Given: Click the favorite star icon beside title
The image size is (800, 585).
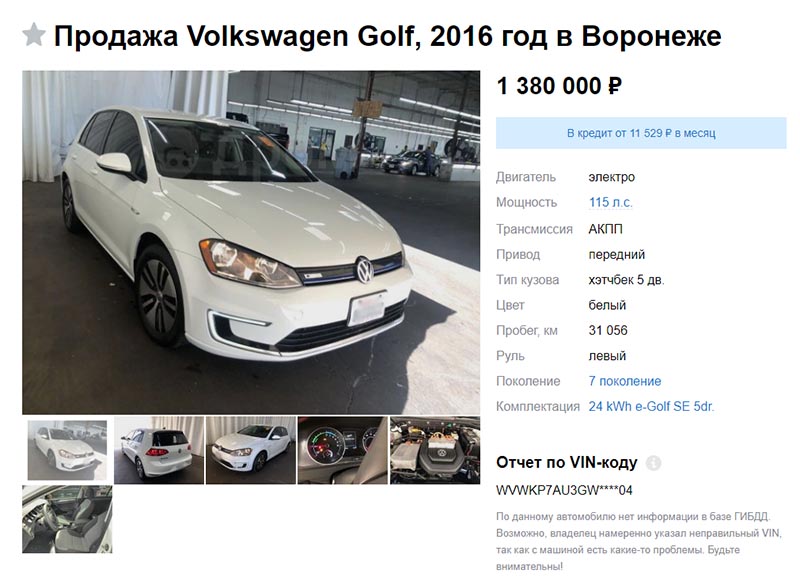Looking at the screenshot, I should pyautogui.click(x=34, y=35).
